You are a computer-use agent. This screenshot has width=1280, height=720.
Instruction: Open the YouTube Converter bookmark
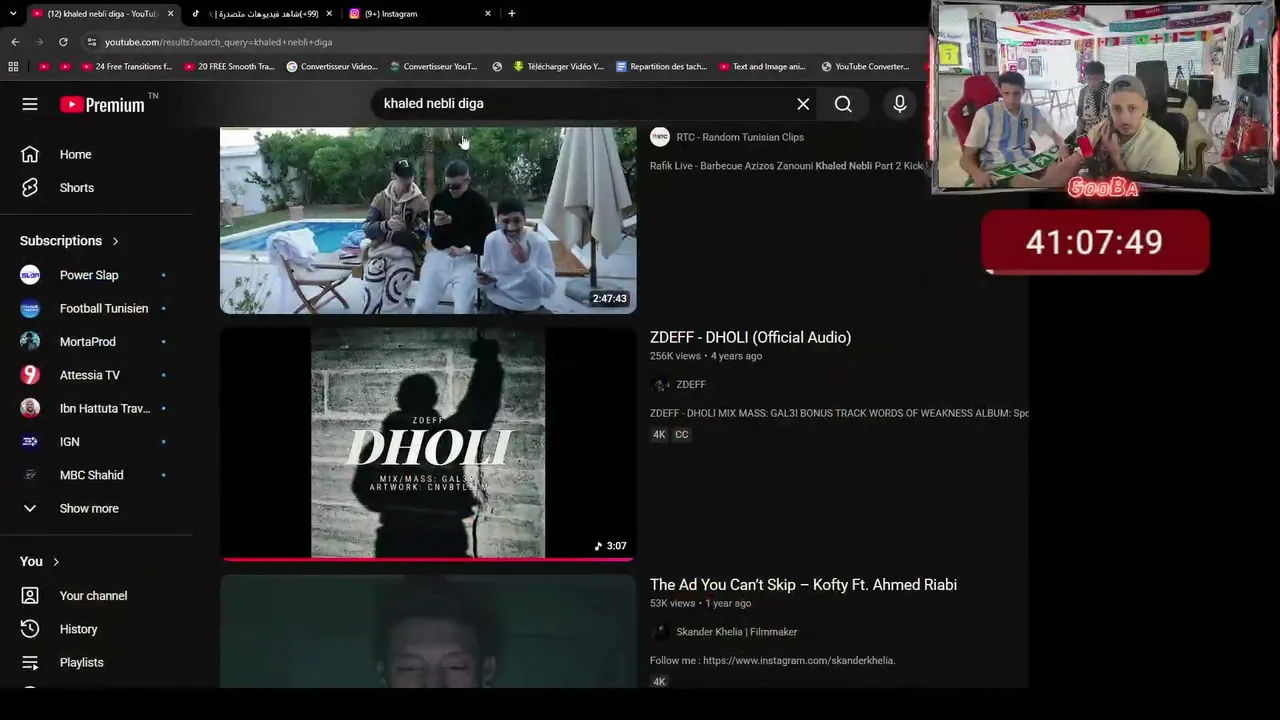(865, 67)
